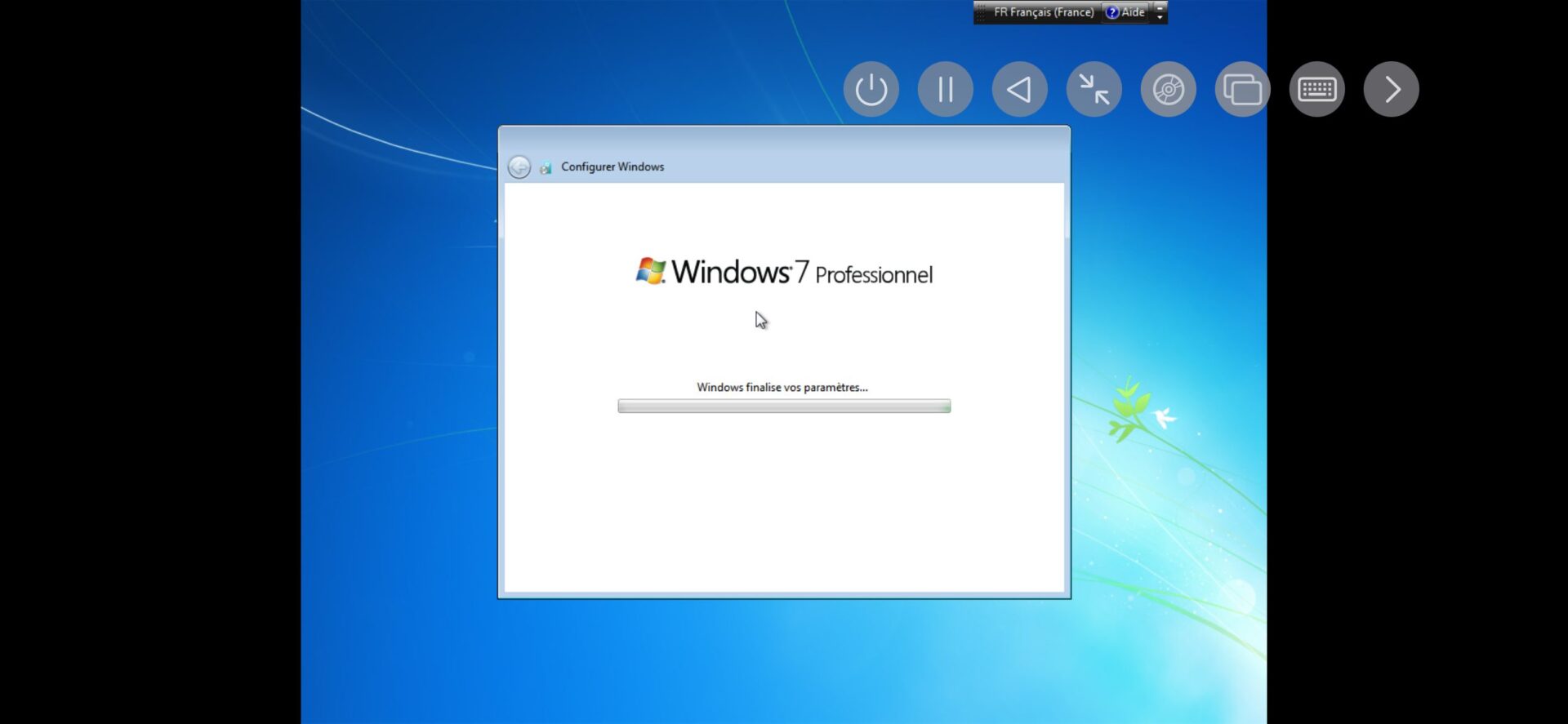Click the Configurer Windows title text
1568x724 pixels.
[612, 167]
